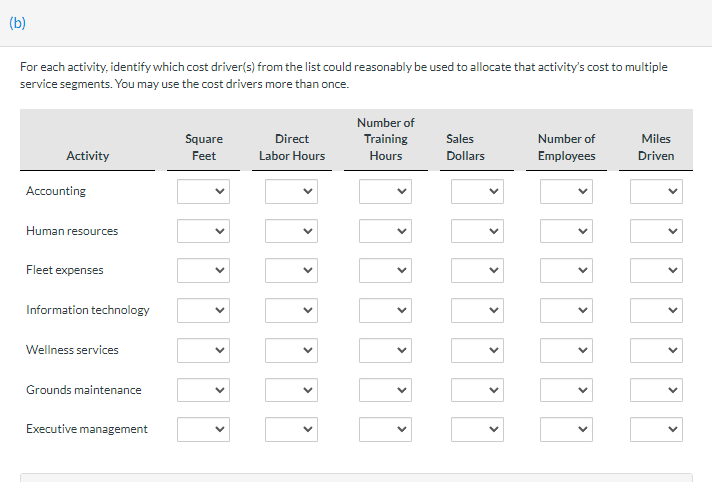Open Accounting Square Feet dropdown
The image size is (712, 482).
pos(203,191)
